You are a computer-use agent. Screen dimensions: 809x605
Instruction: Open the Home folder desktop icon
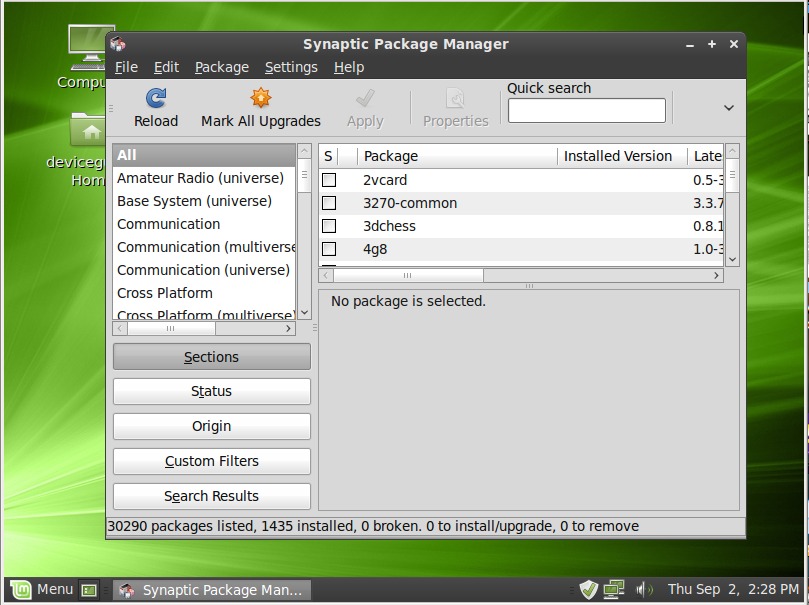click(x=88, y=129)
